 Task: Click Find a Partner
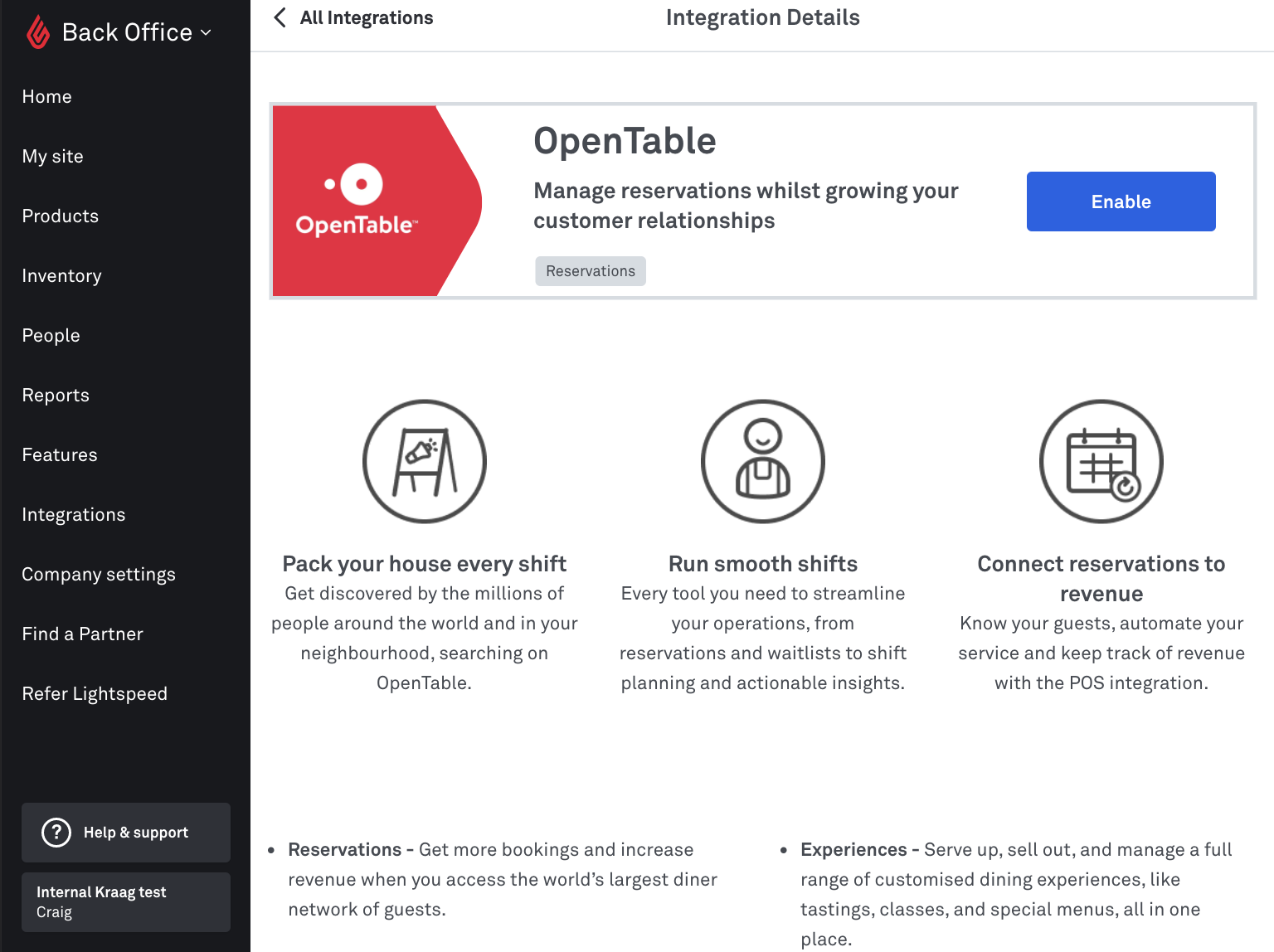(x=82, y=634)
